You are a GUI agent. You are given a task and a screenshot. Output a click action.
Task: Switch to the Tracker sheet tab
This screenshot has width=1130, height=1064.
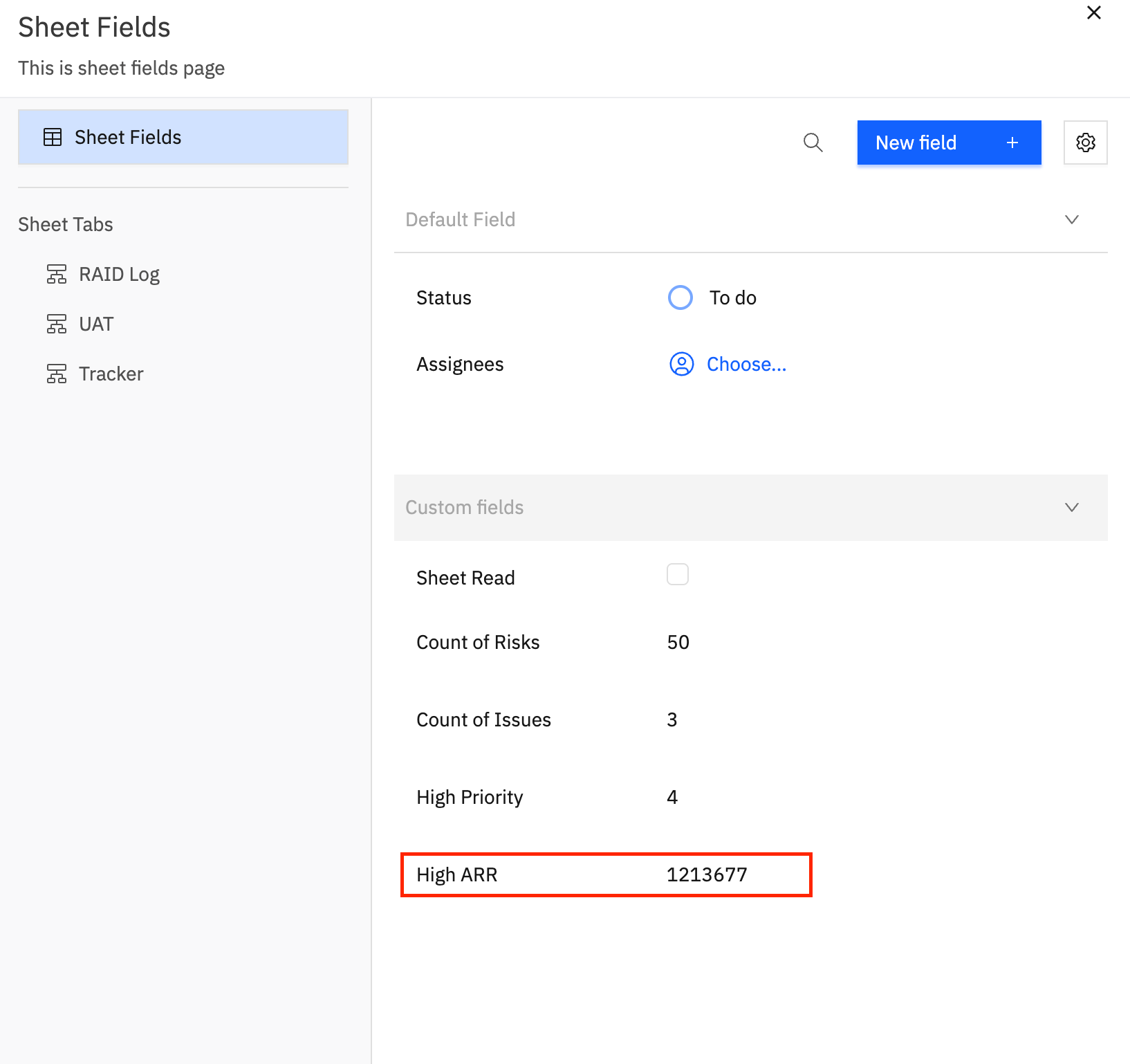(111, 374)
